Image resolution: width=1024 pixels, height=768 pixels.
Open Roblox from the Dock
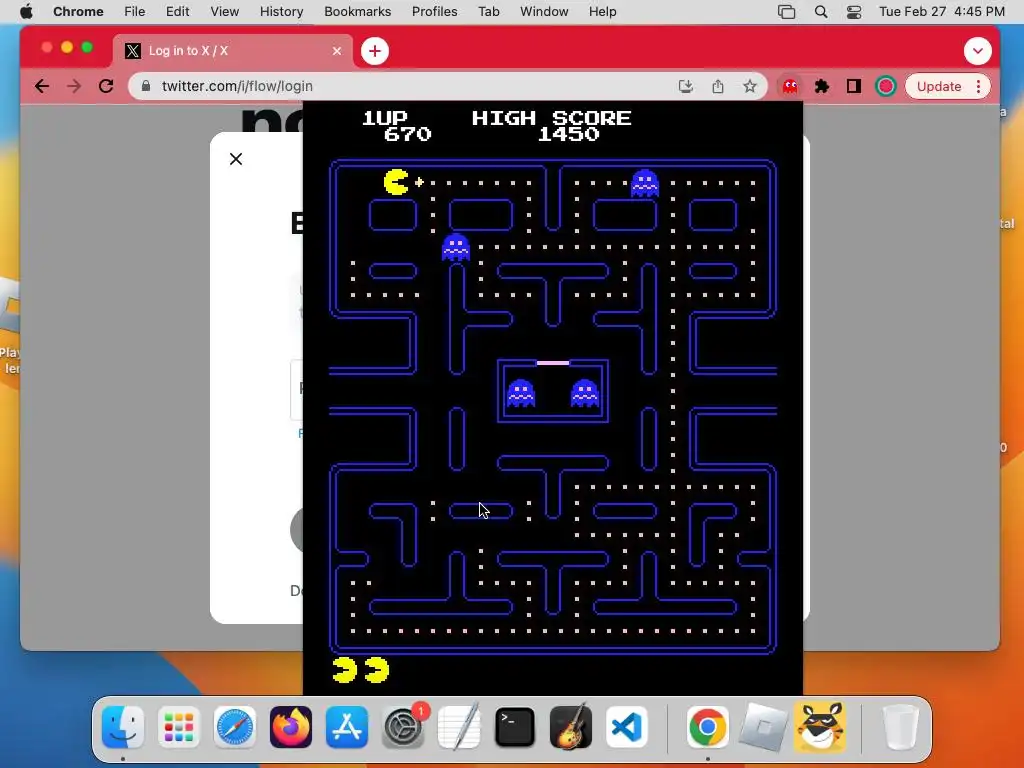[763, 727]
